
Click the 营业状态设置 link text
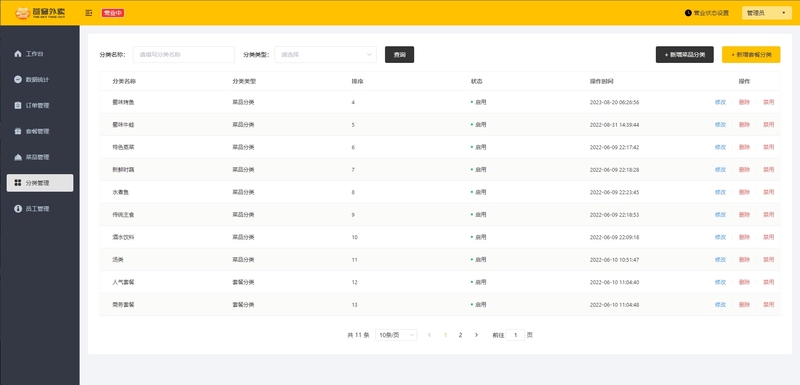click(711, 13)
